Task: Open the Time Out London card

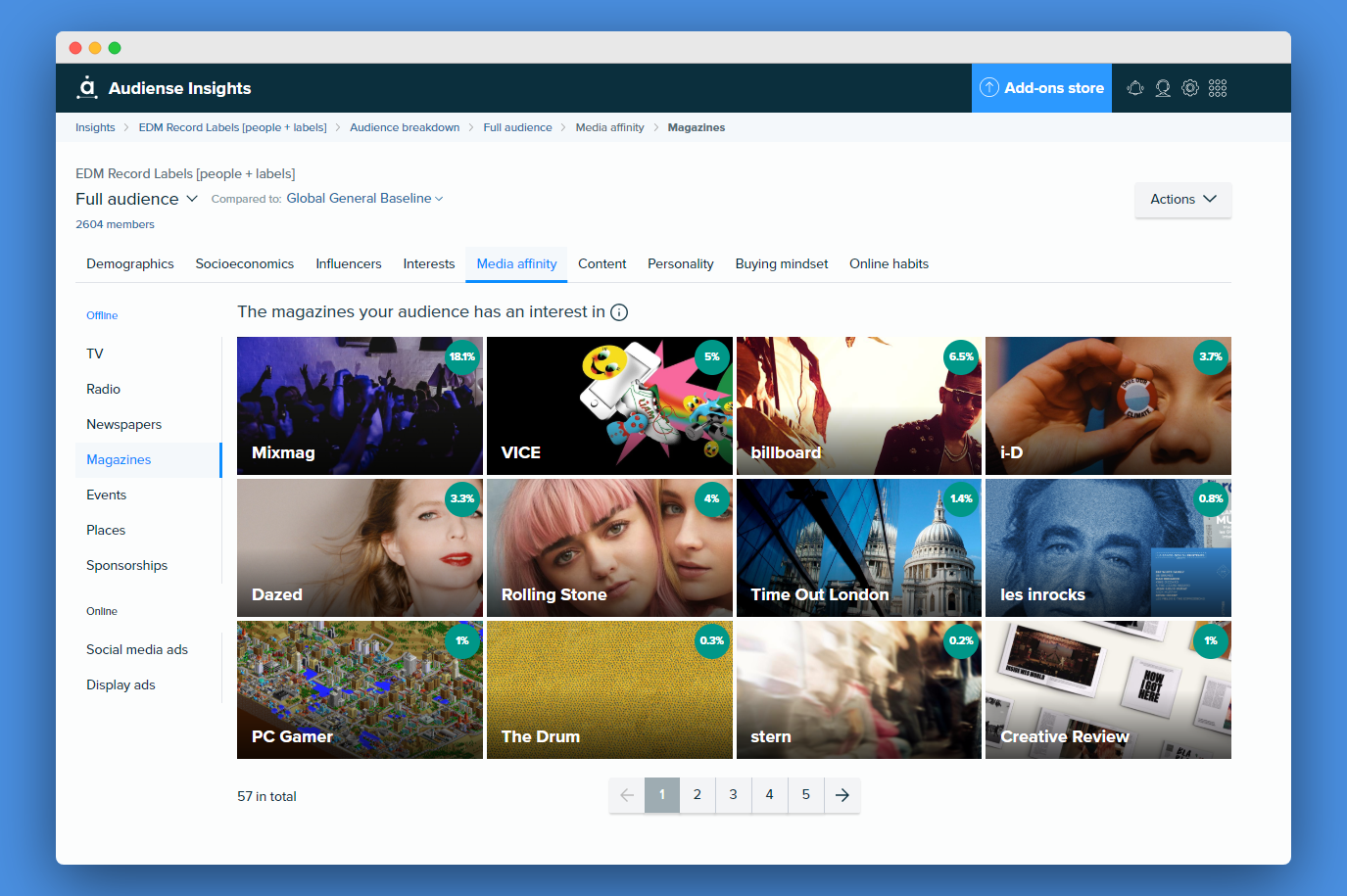Action: (859, 547)
